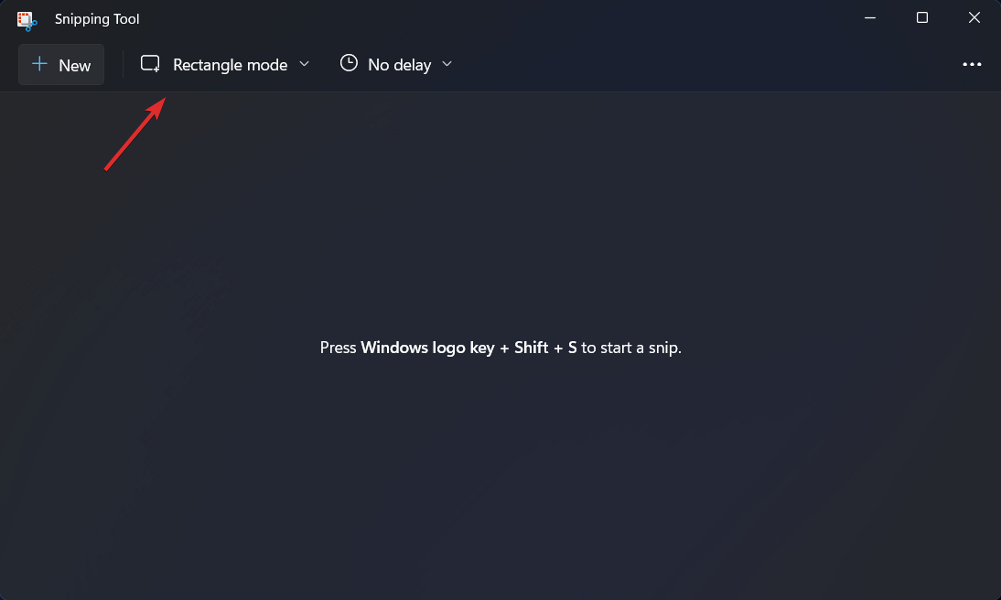Click the Snipping Tool title text
This screenshot has height=600, width=1001.
click(x=97, y=19)
